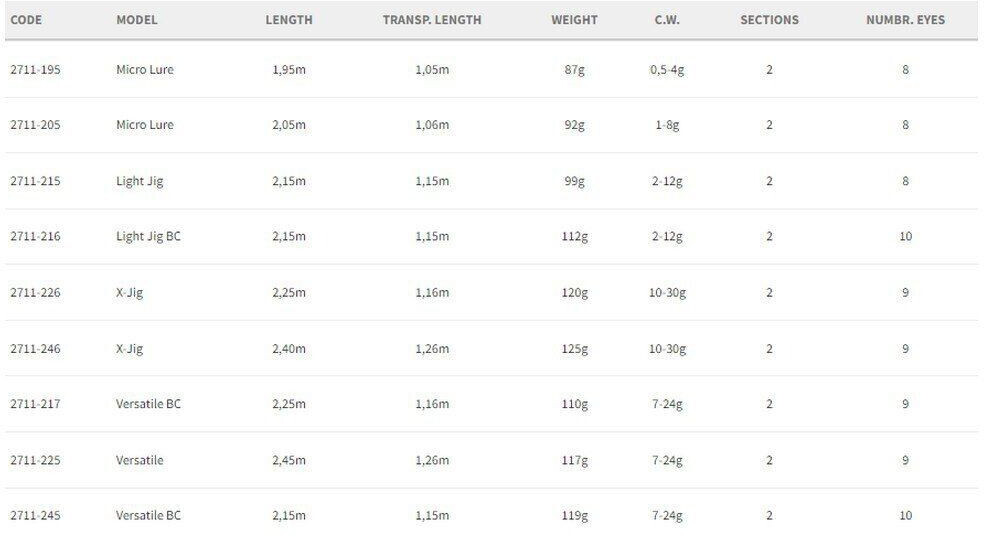Click the 0,5-4g casting weight cell
The image size is (984, 537).
667,70
